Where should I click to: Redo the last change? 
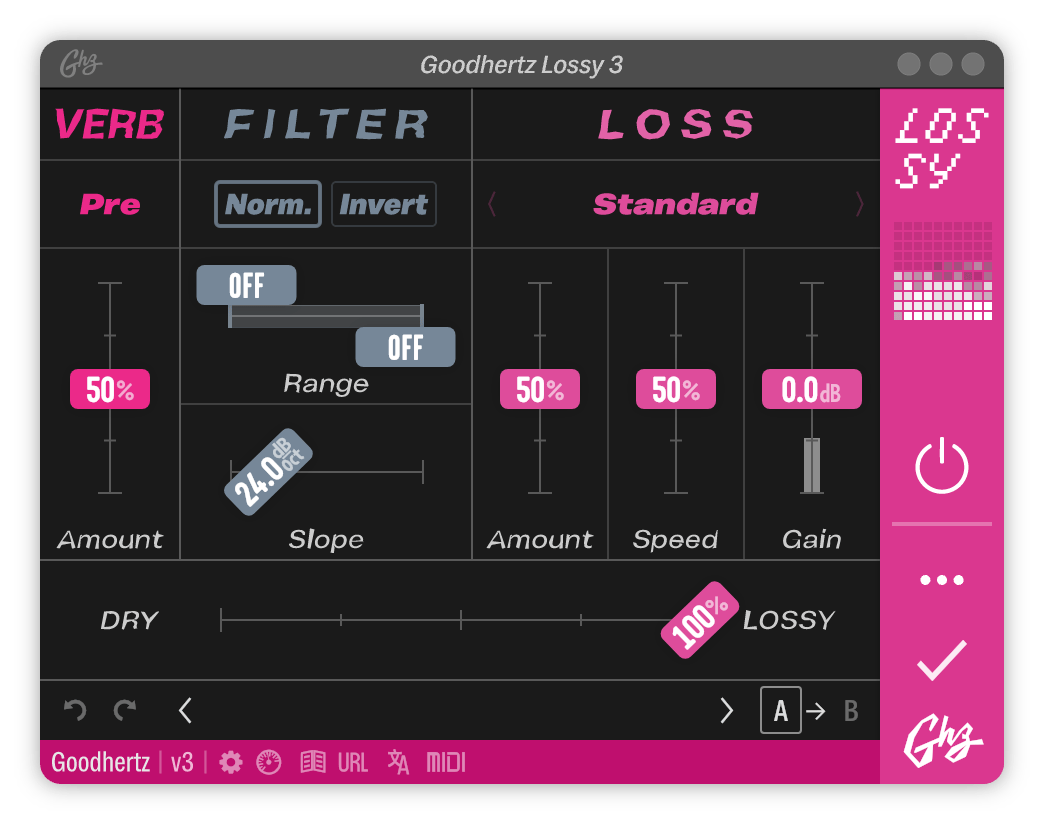tap(125, 710)
